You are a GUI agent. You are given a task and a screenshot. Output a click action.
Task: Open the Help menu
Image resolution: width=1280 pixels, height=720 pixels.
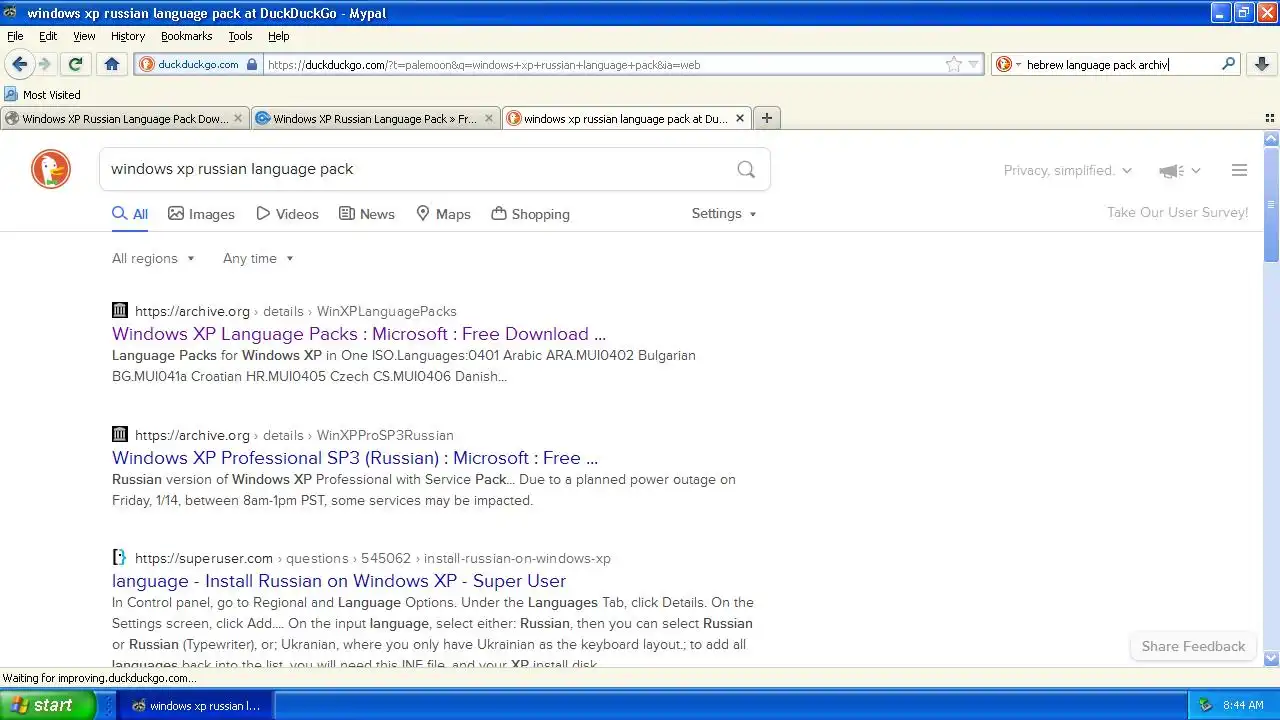(278, 36)
